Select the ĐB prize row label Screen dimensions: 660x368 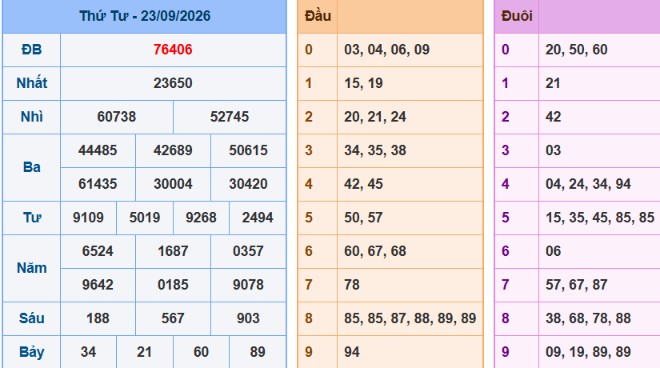[32, 50]
